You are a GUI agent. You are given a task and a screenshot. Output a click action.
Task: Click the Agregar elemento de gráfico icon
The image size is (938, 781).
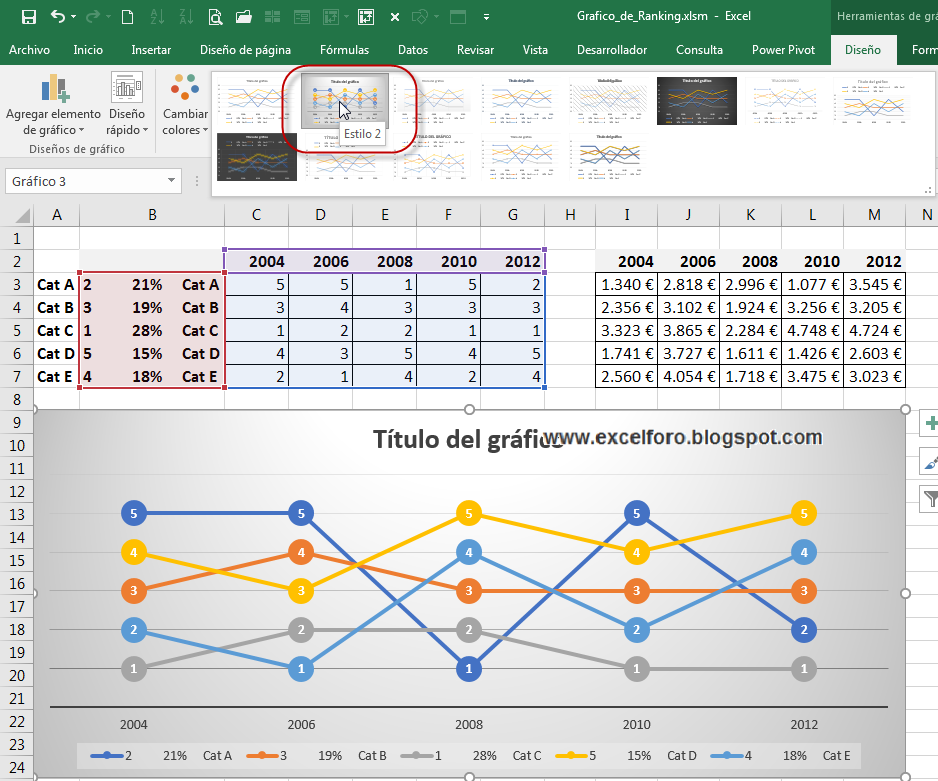click(53, 87)
